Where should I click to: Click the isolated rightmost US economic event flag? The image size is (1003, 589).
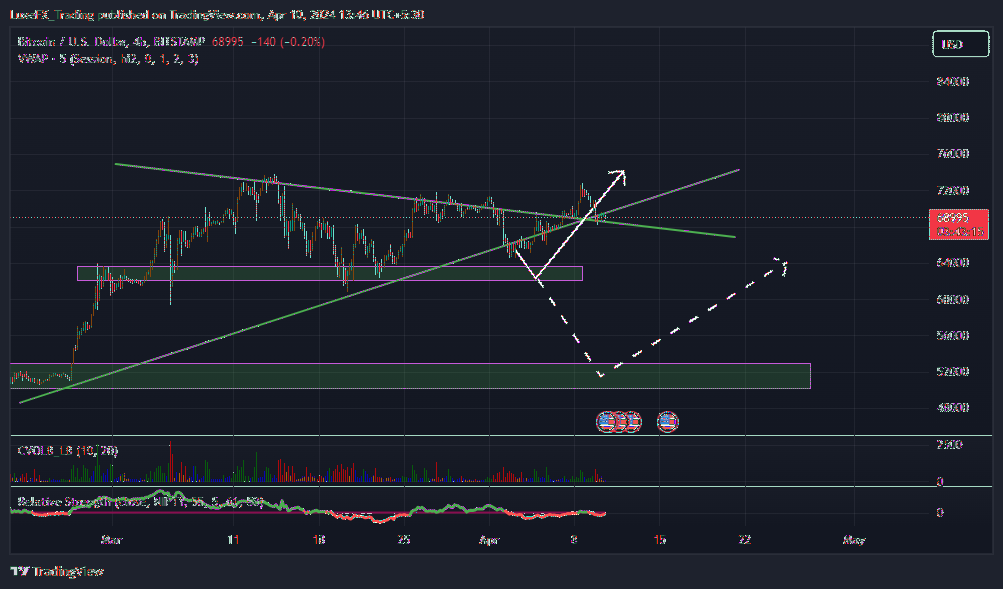pyautogui.click(x=667, y=421)
